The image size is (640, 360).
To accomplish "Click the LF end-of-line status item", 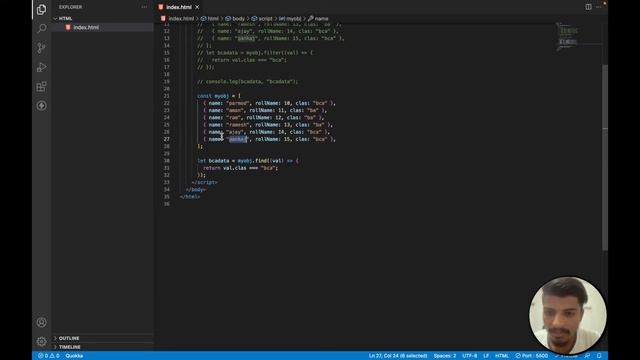I will pos(486,356).
